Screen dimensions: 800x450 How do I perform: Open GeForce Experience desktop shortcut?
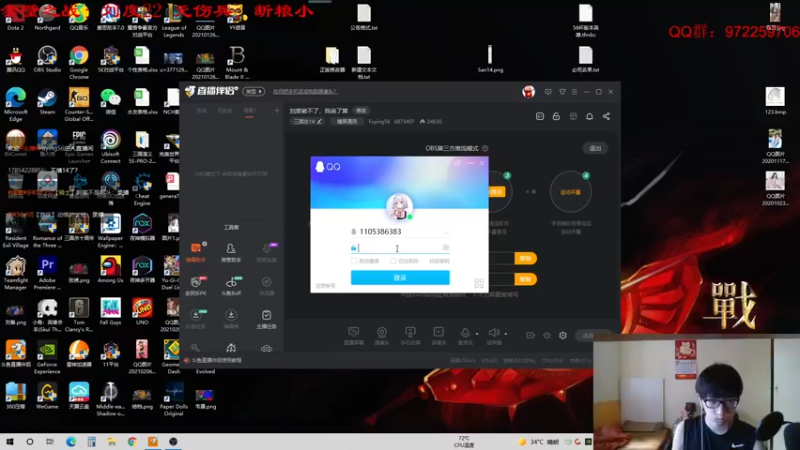click(47, 357)
